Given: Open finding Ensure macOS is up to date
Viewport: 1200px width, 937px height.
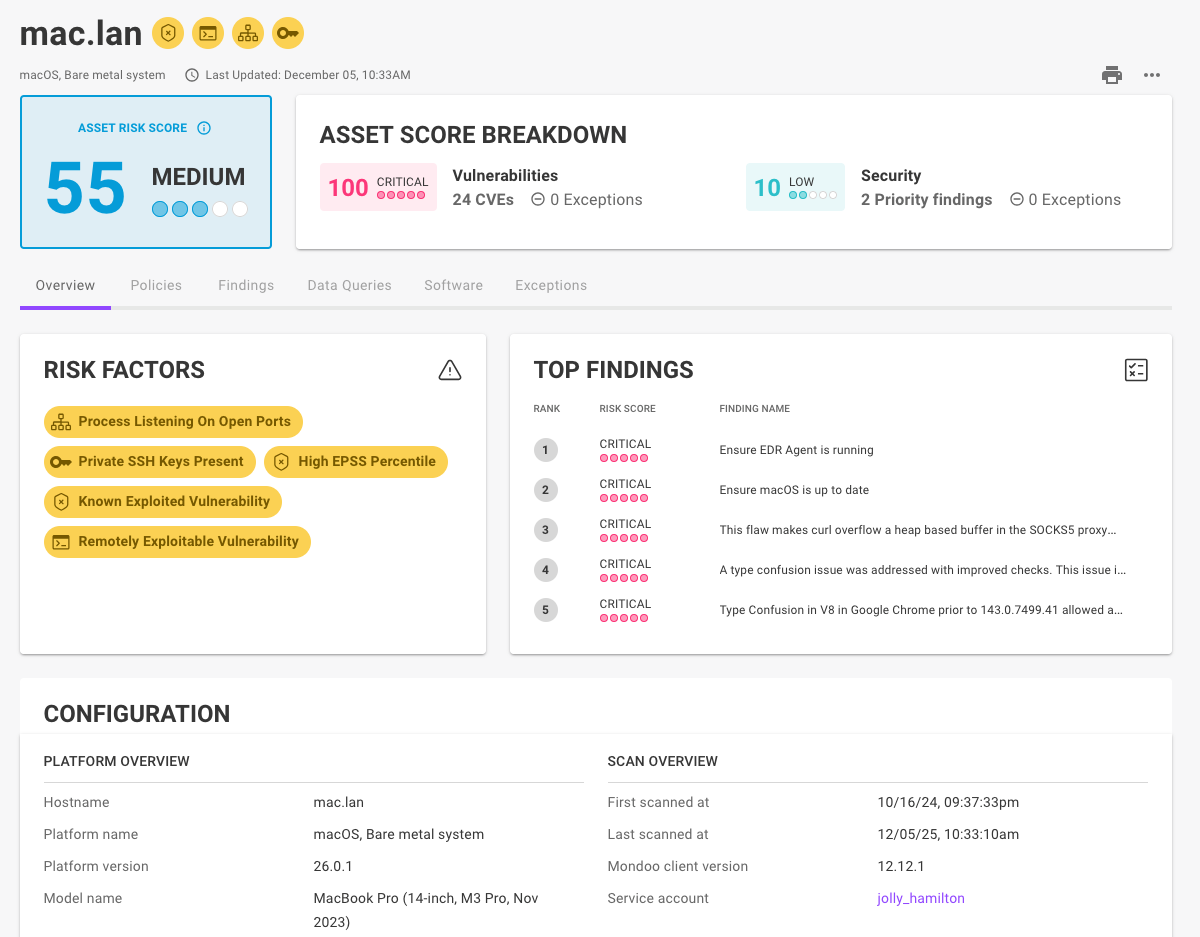Looking at the screenshot, I should click(x=794, y=490).
